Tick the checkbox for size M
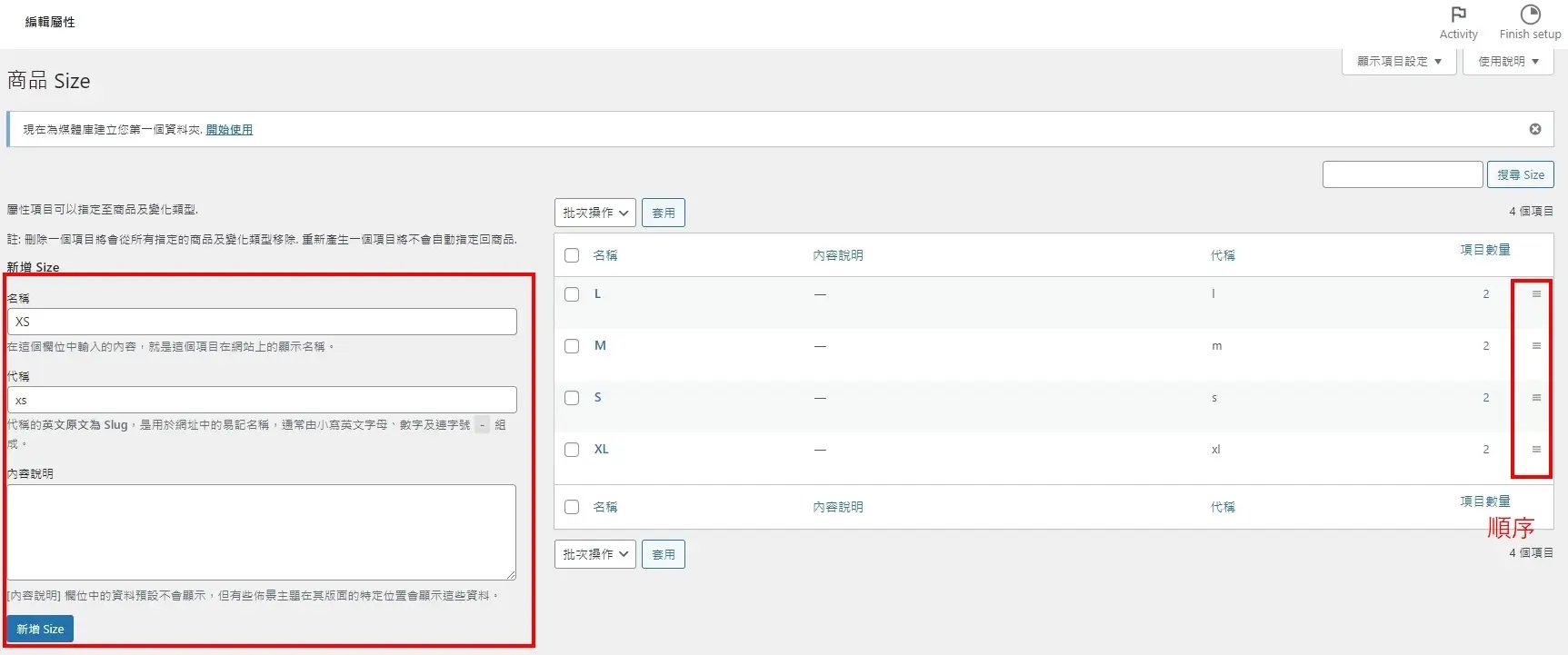The image size is (1568, 655). pyautogui.click(x=572, y=346)
